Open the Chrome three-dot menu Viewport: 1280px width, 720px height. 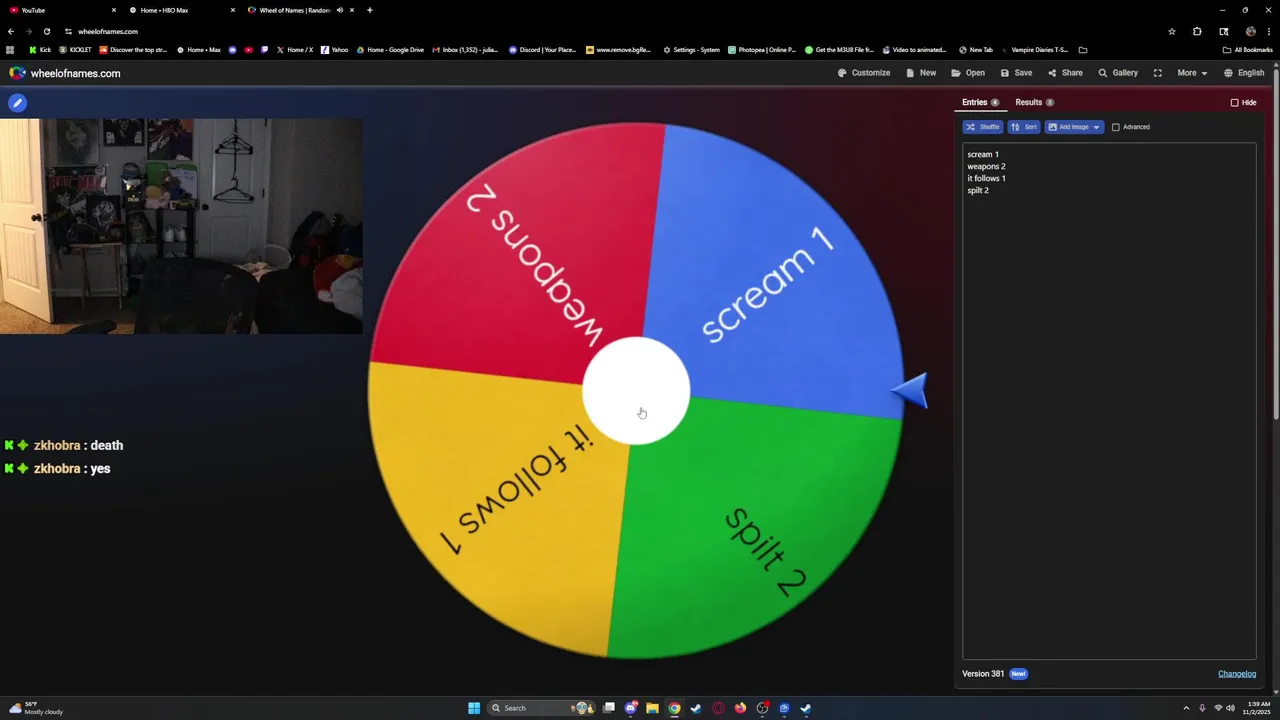point(1270,31)
